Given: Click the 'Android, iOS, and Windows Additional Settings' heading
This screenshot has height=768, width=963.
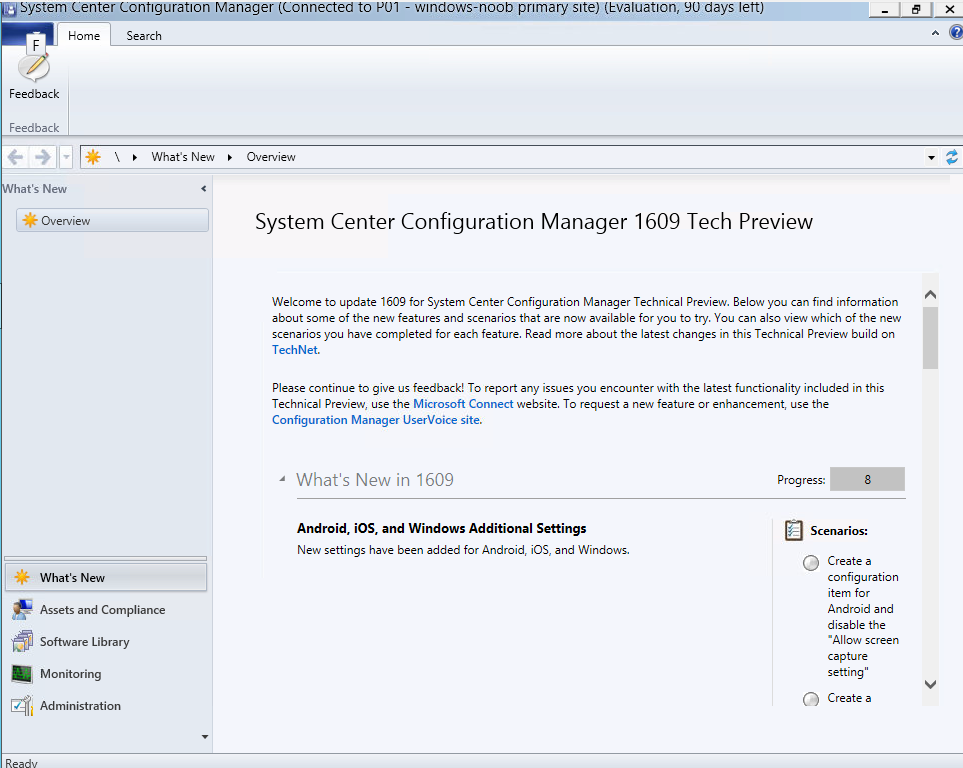Looking at the screenshot, I should (x=442, y=528).
